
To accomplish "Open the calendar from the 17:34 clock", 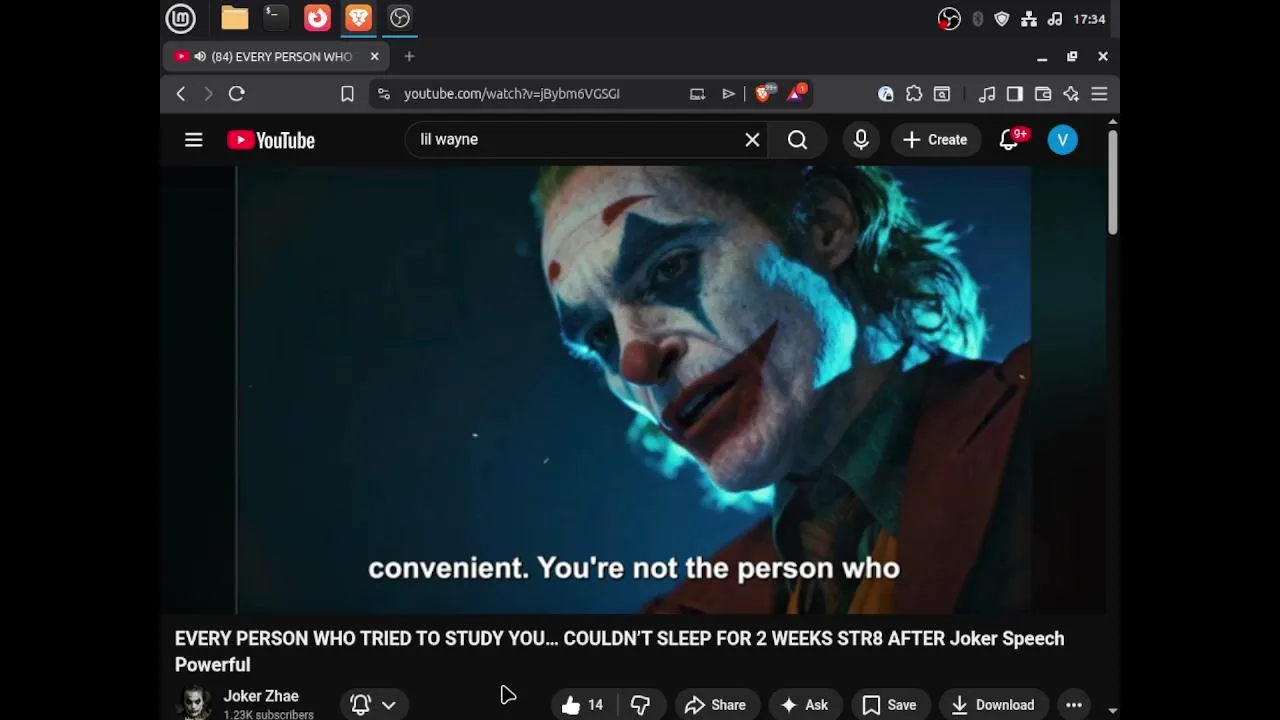I will (x=1089, y=19).
